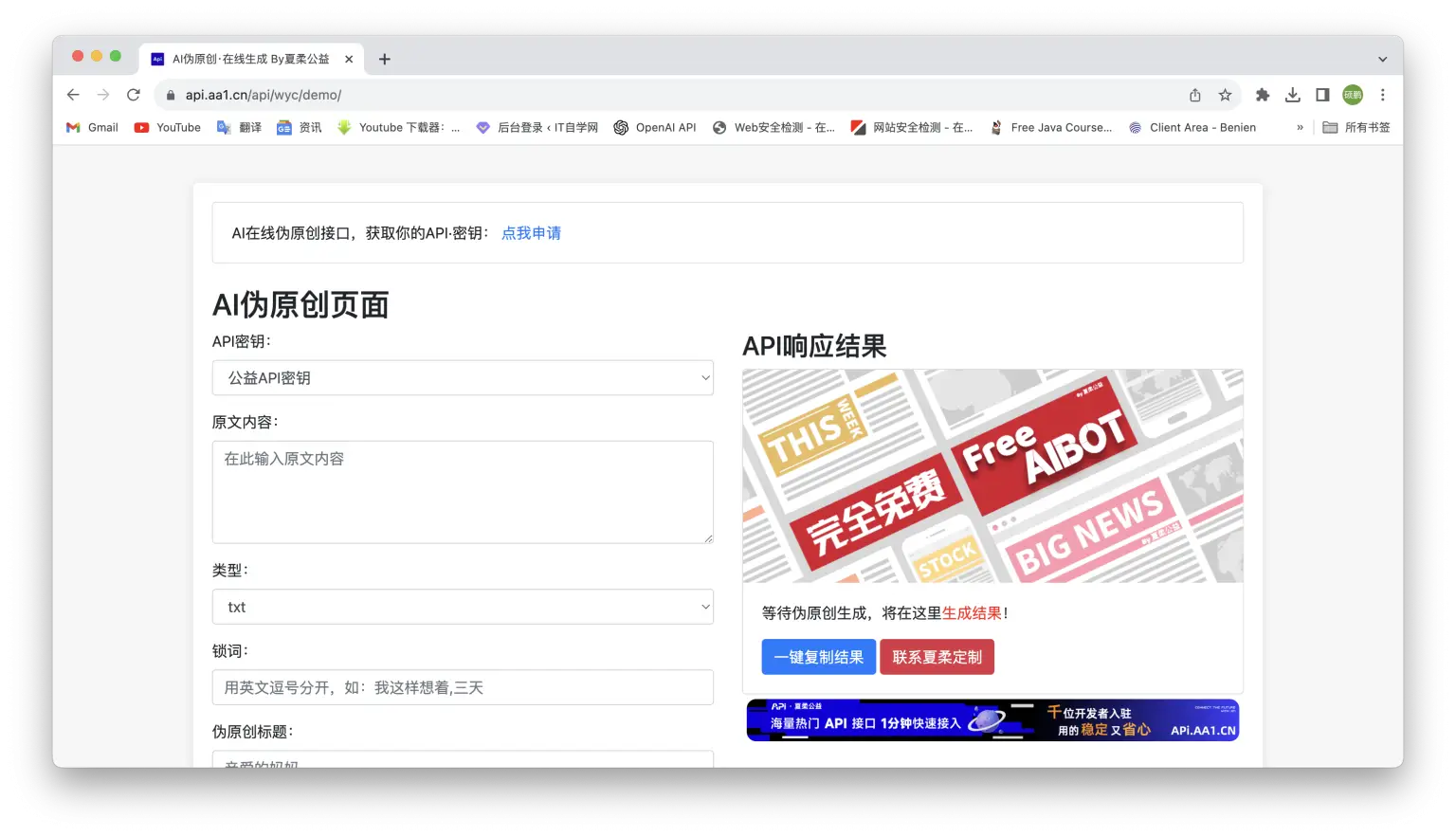Open a new browser tab
Viewport: 1456px width, 837px height.
click(384, 59)
